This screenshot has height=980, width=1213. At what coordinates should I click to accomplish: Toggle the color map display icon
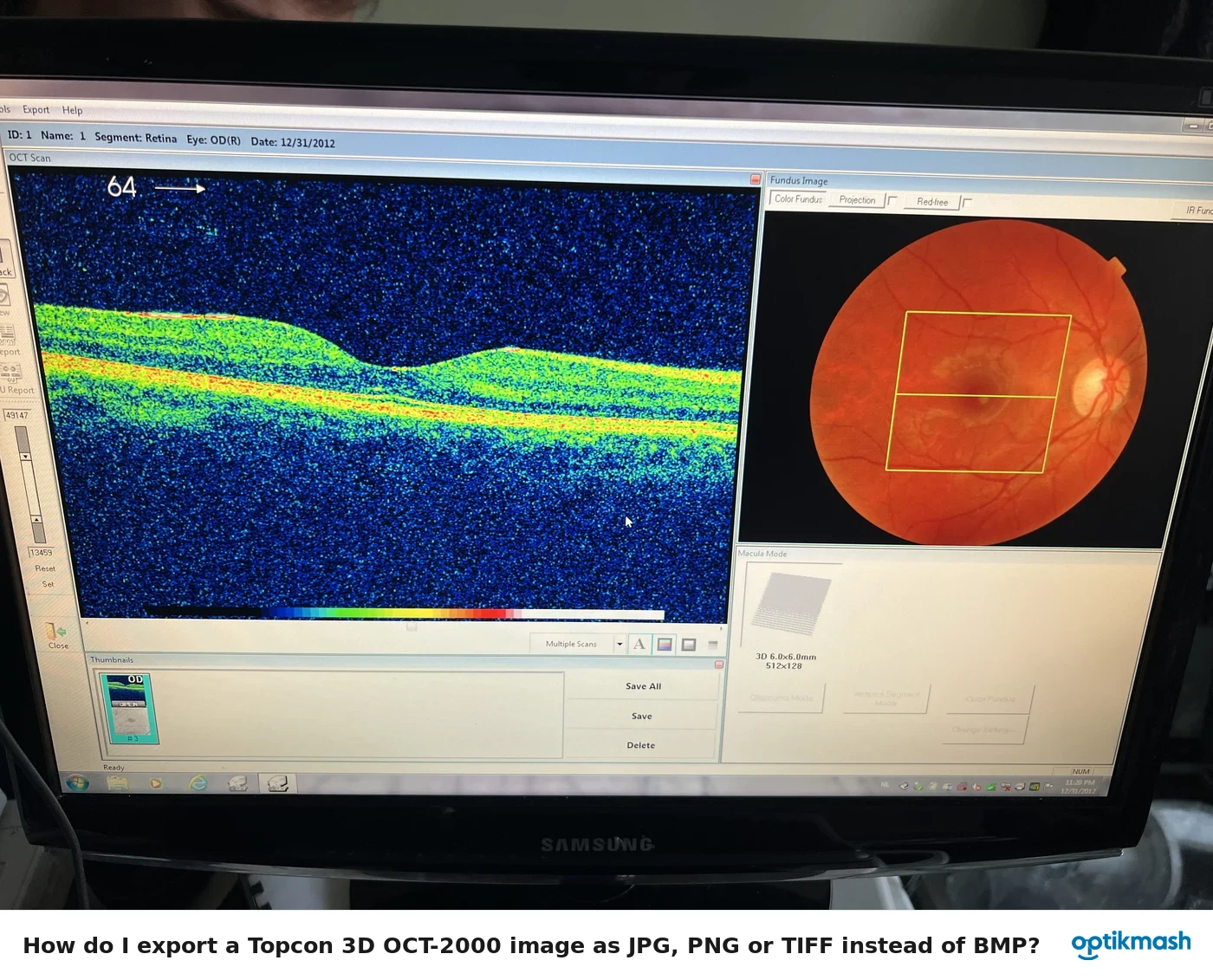click(x=665, y=645)
